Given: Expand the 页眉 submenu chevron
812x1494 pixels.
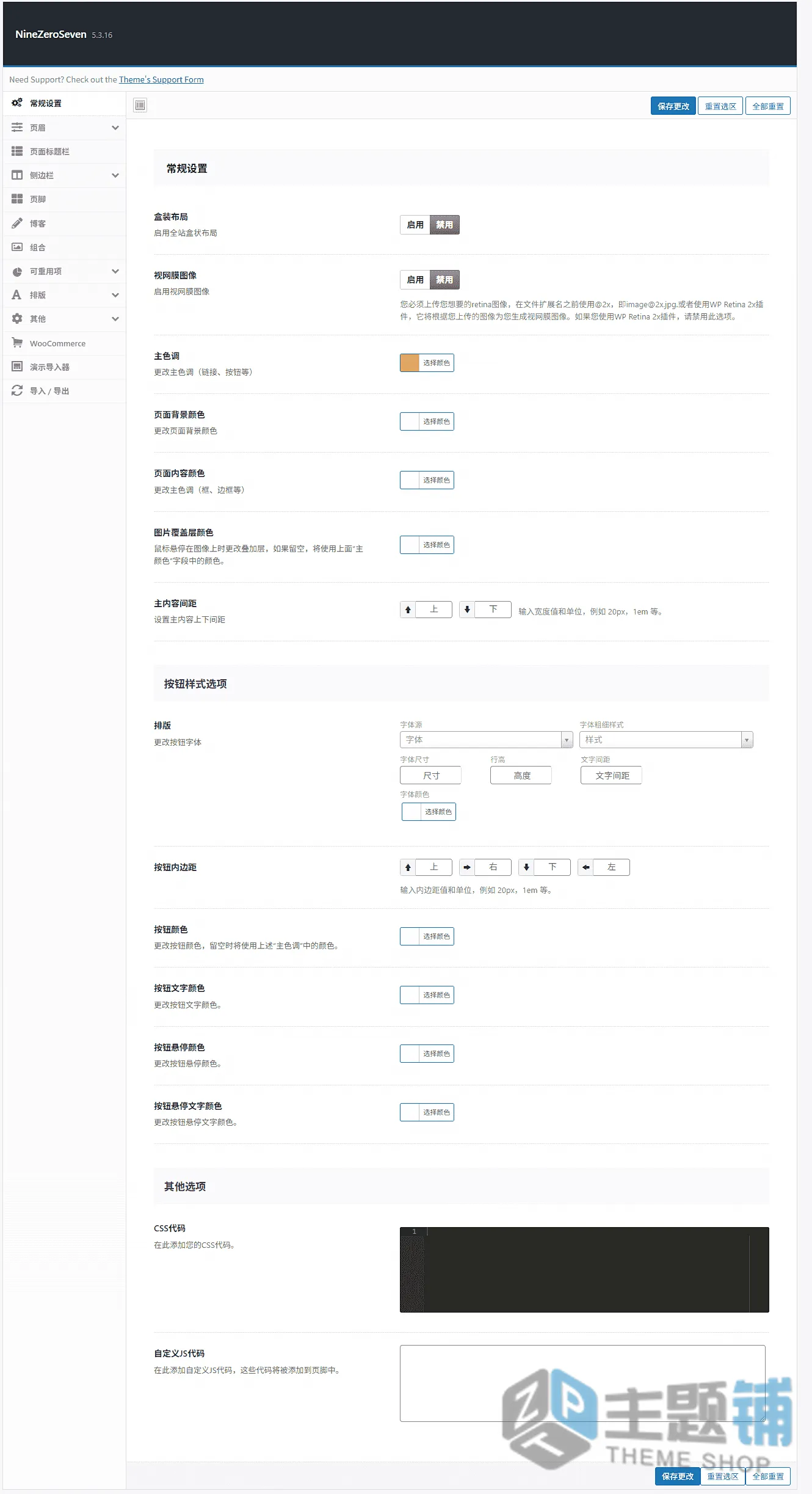Looking at the screenshot, I should 115,128.
